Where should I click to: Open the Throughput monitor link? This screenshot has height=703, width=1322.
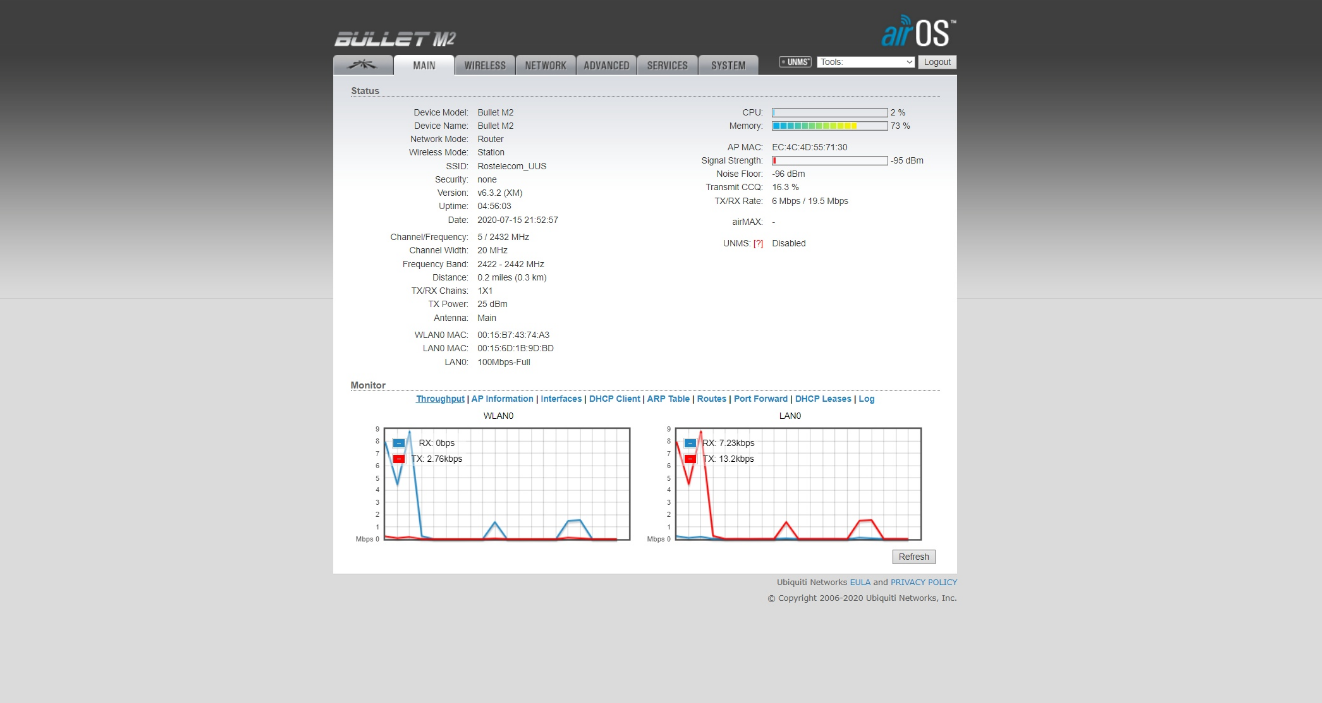tap(440, 399)
